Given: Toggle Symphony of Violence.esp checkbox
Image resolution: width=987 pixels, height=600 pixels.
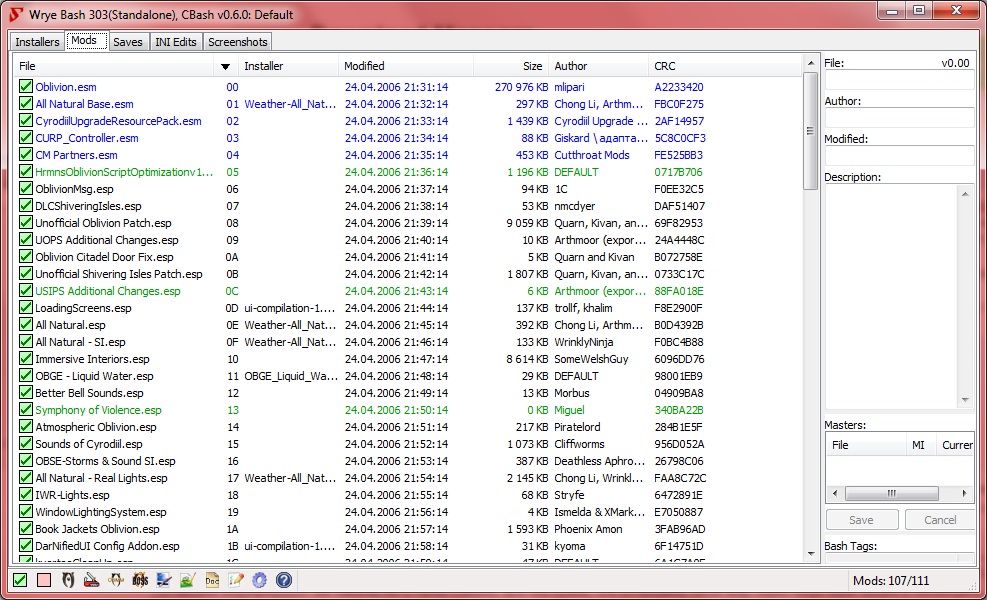Looking at the screenshot, I should [26, 409].
